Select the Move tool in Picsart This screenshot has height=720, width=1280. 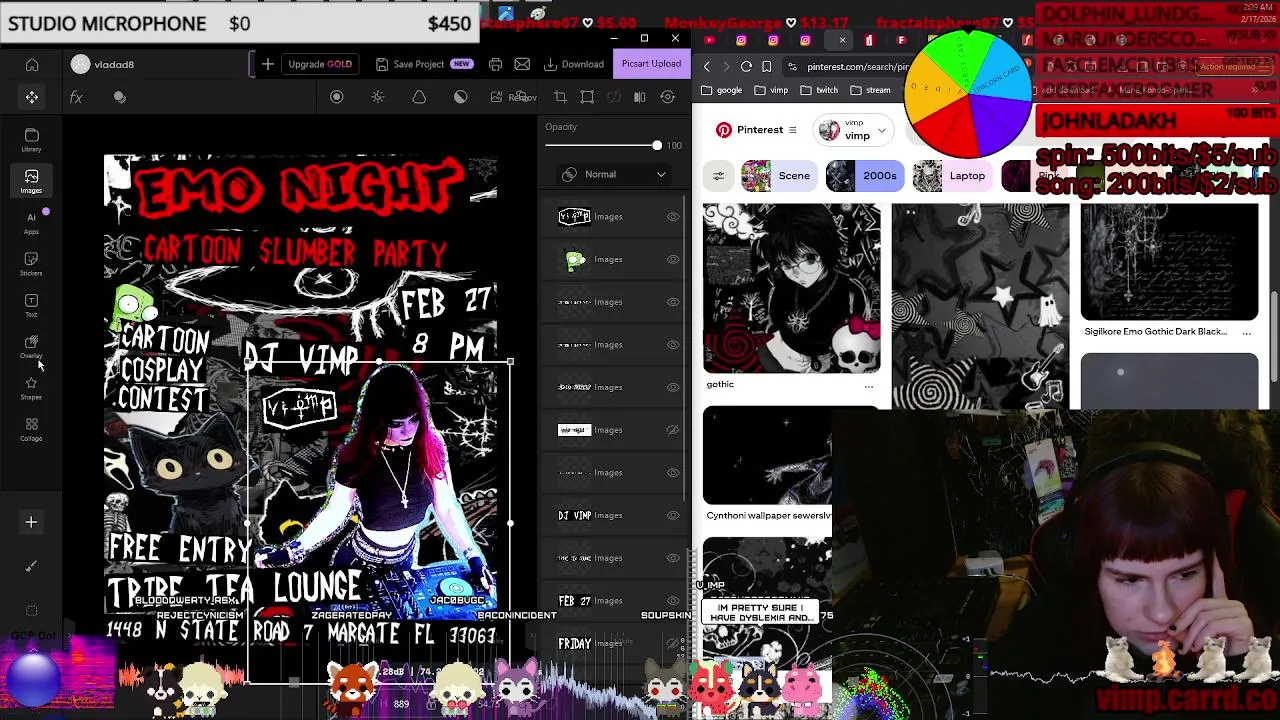pos(32,97)
